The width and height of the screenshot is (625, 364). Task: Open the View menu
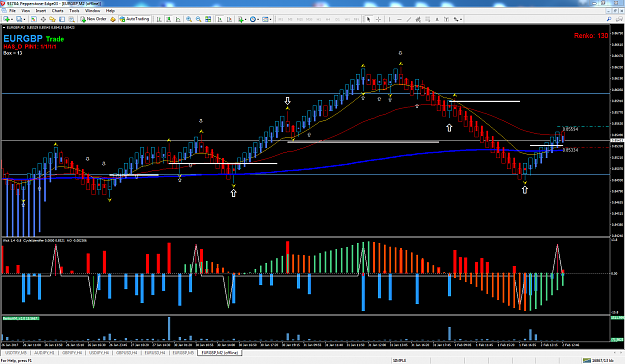(x=26, y=11)
